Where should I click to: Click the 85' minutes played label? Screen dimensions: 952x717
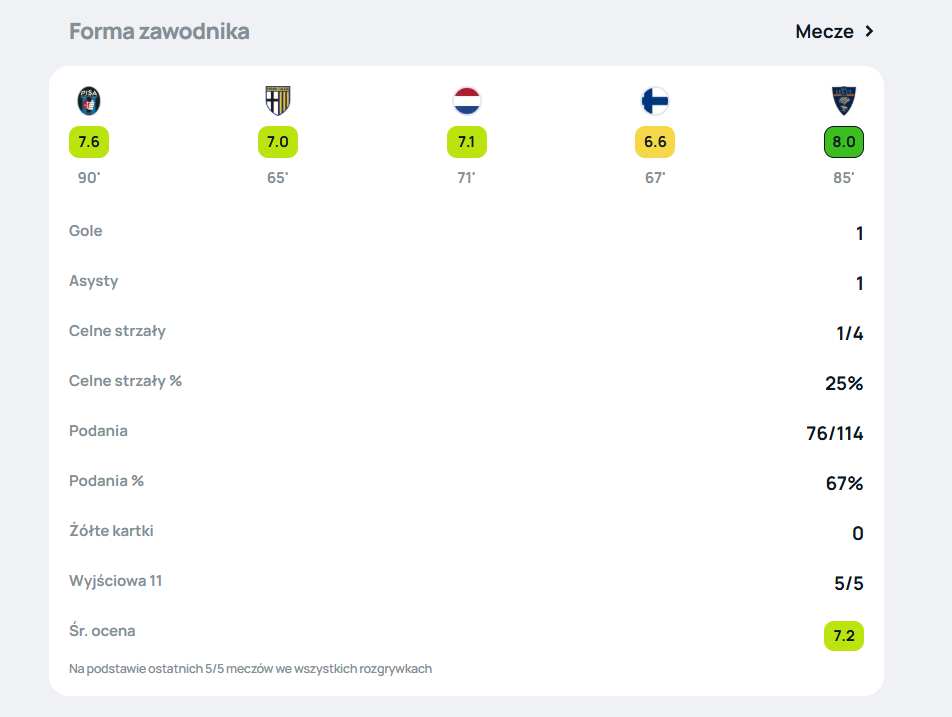[x=844, y=178]
